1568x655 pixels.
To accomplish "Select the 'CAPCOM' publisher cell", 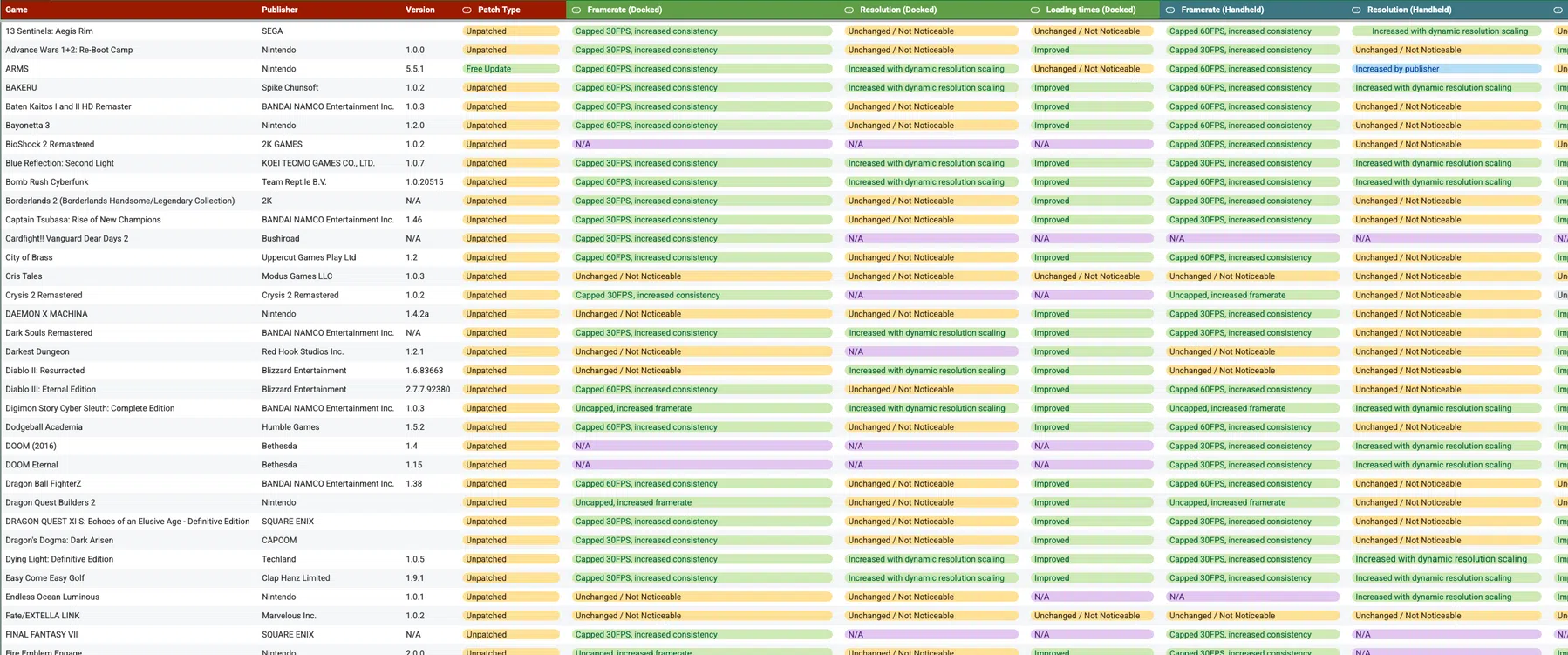I will pos(279,541).
